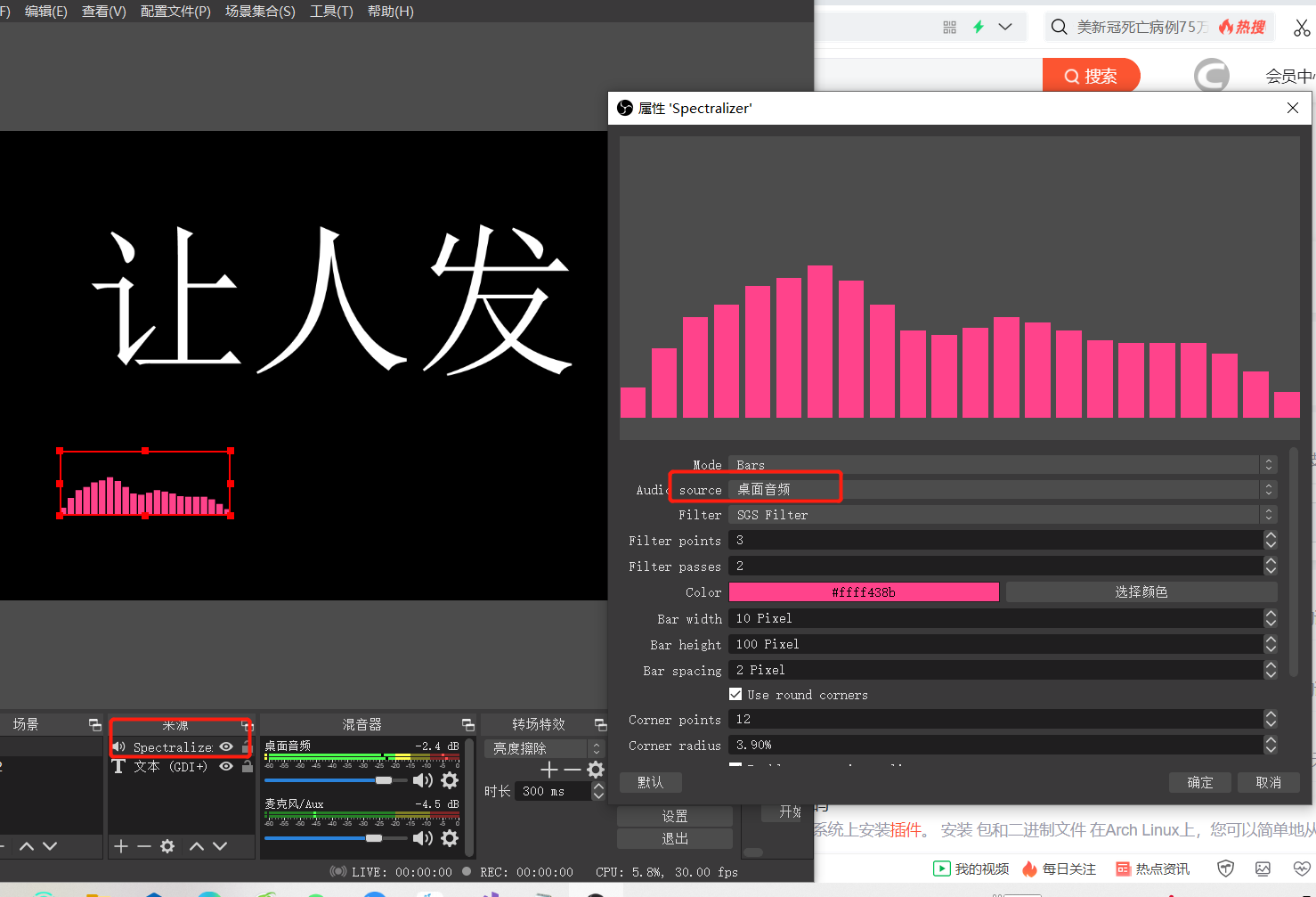Toggle visibility of the Spectralizer source

click(x=226, y=746)
